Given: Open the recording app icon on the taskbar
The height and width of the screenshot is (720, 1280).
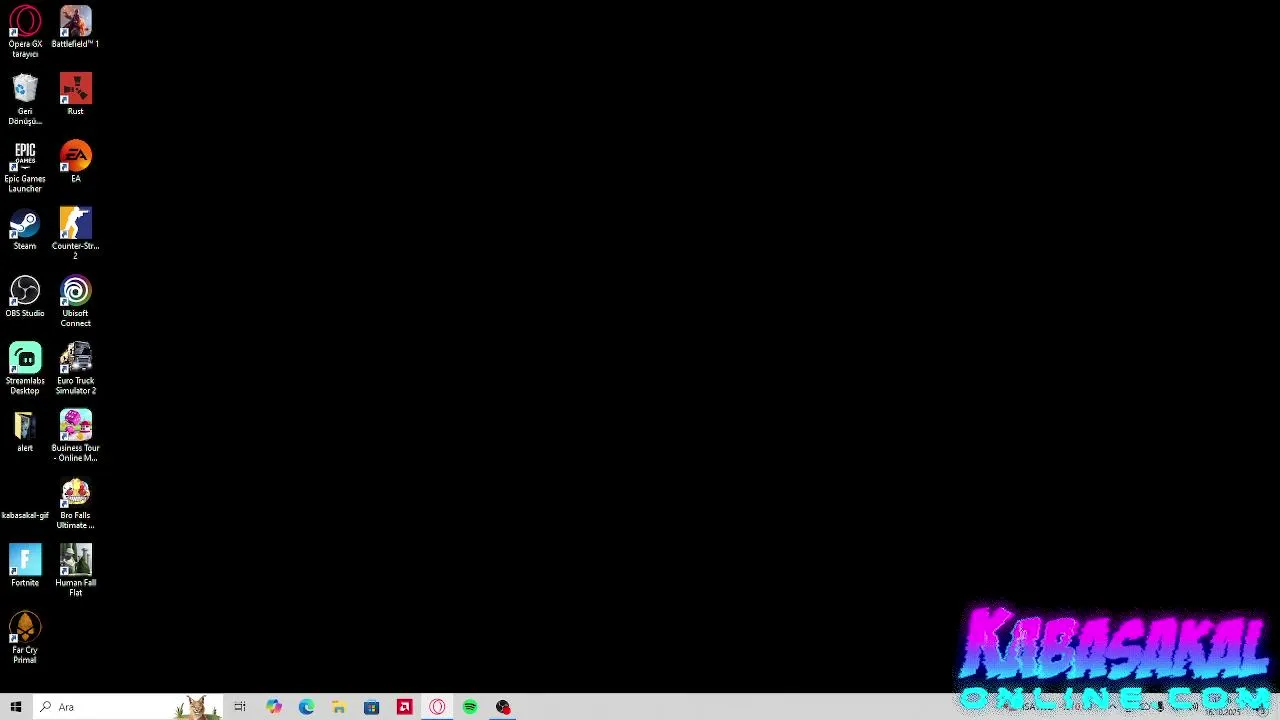Looking at the screenshot, I should pos(503,707).
